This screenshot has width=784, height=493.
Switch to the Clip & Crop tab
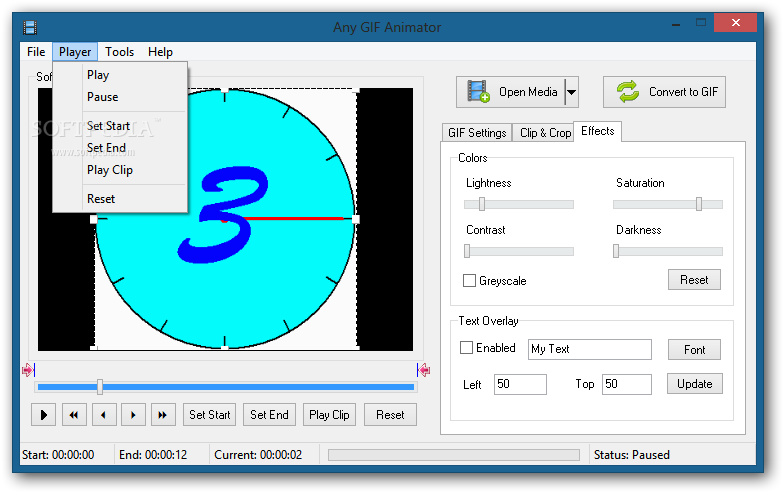[545, 132]
